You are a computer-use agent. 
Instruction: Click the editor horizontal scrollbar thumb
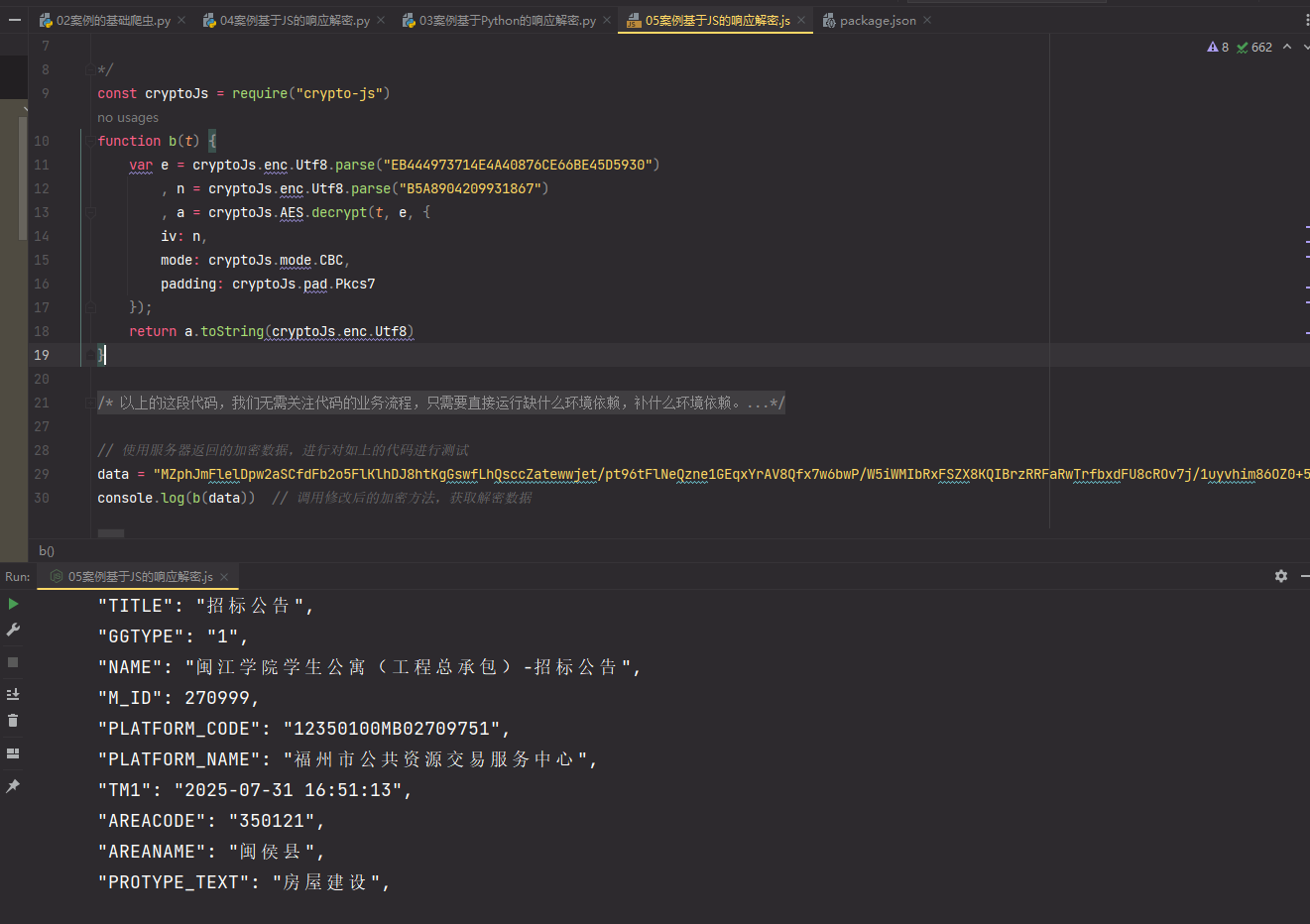tap(111, 533)
